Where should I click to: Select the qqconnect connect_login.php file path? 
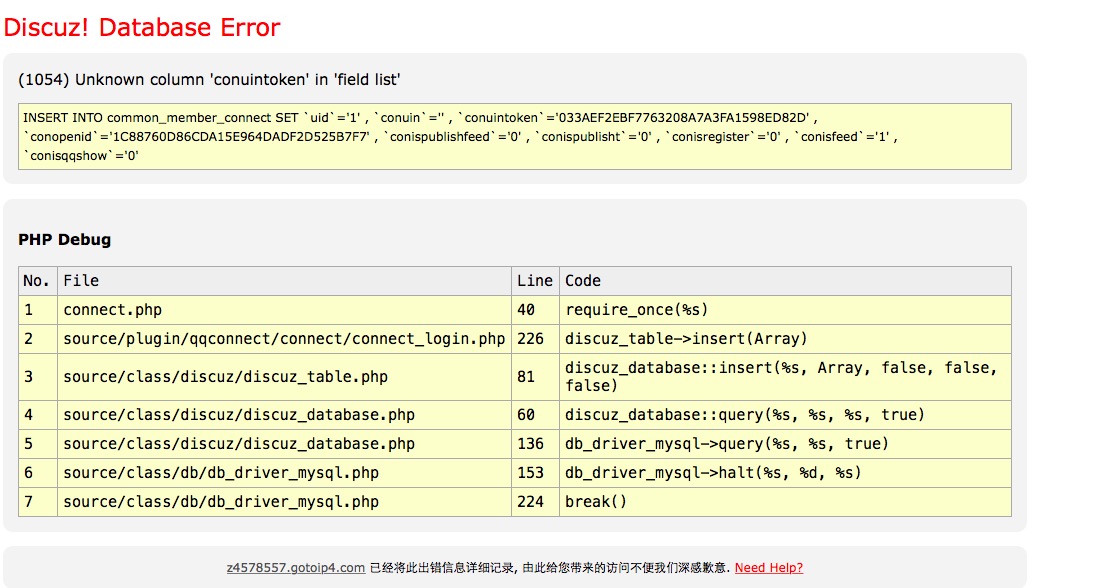tap(284, 339)
